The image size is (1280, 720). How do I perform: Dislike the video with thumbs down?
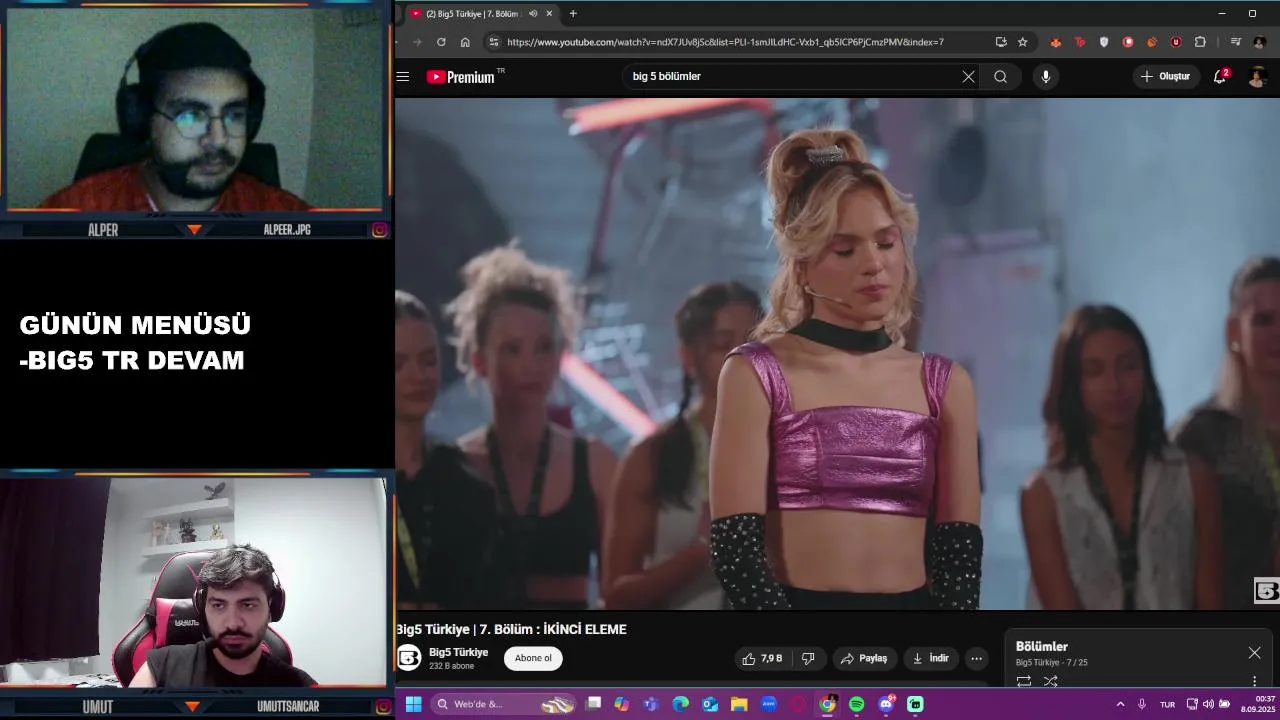(x=808, y=658)
